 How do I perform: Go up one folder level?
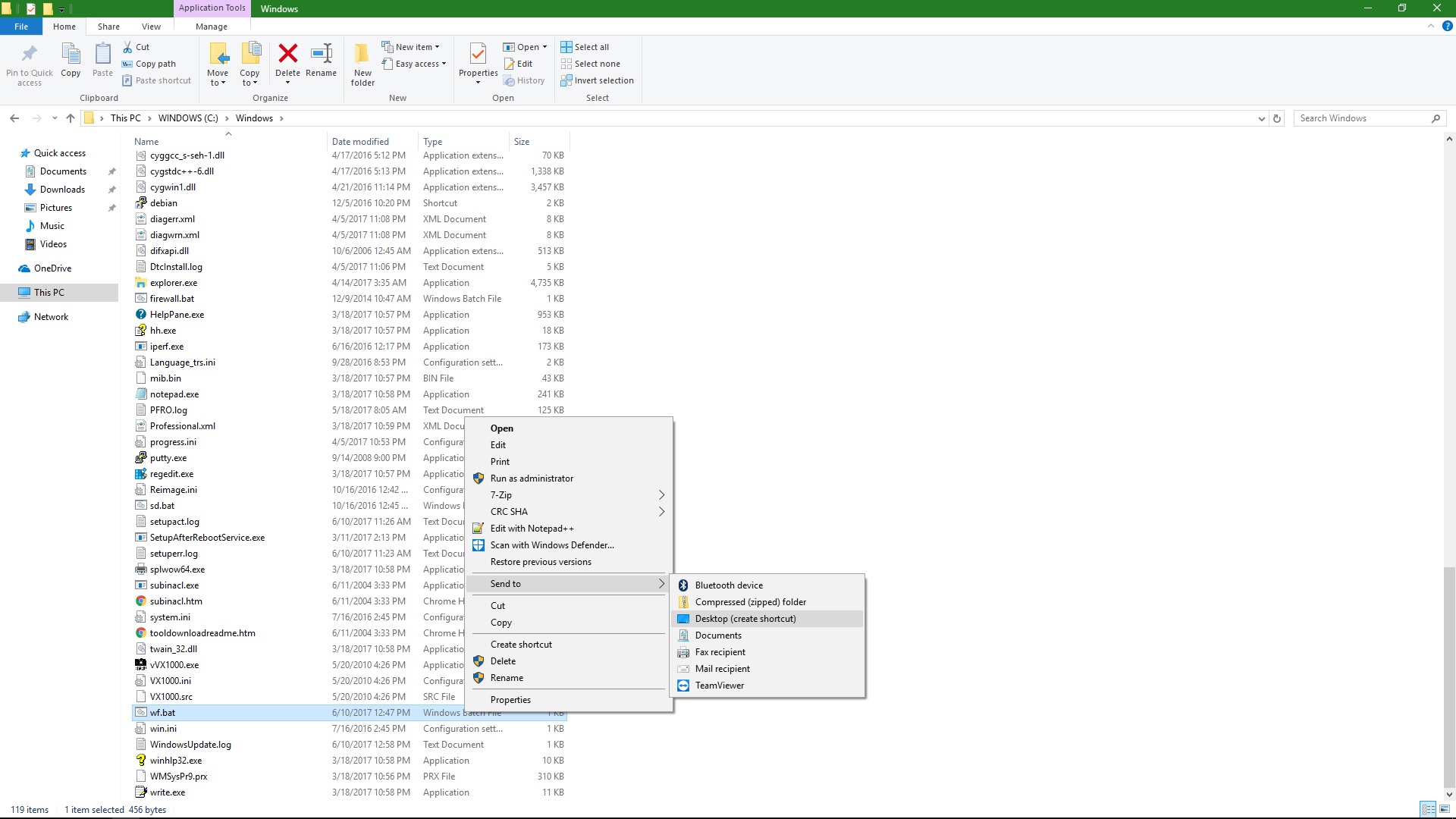pyautogui.click(x=71, y=118)
